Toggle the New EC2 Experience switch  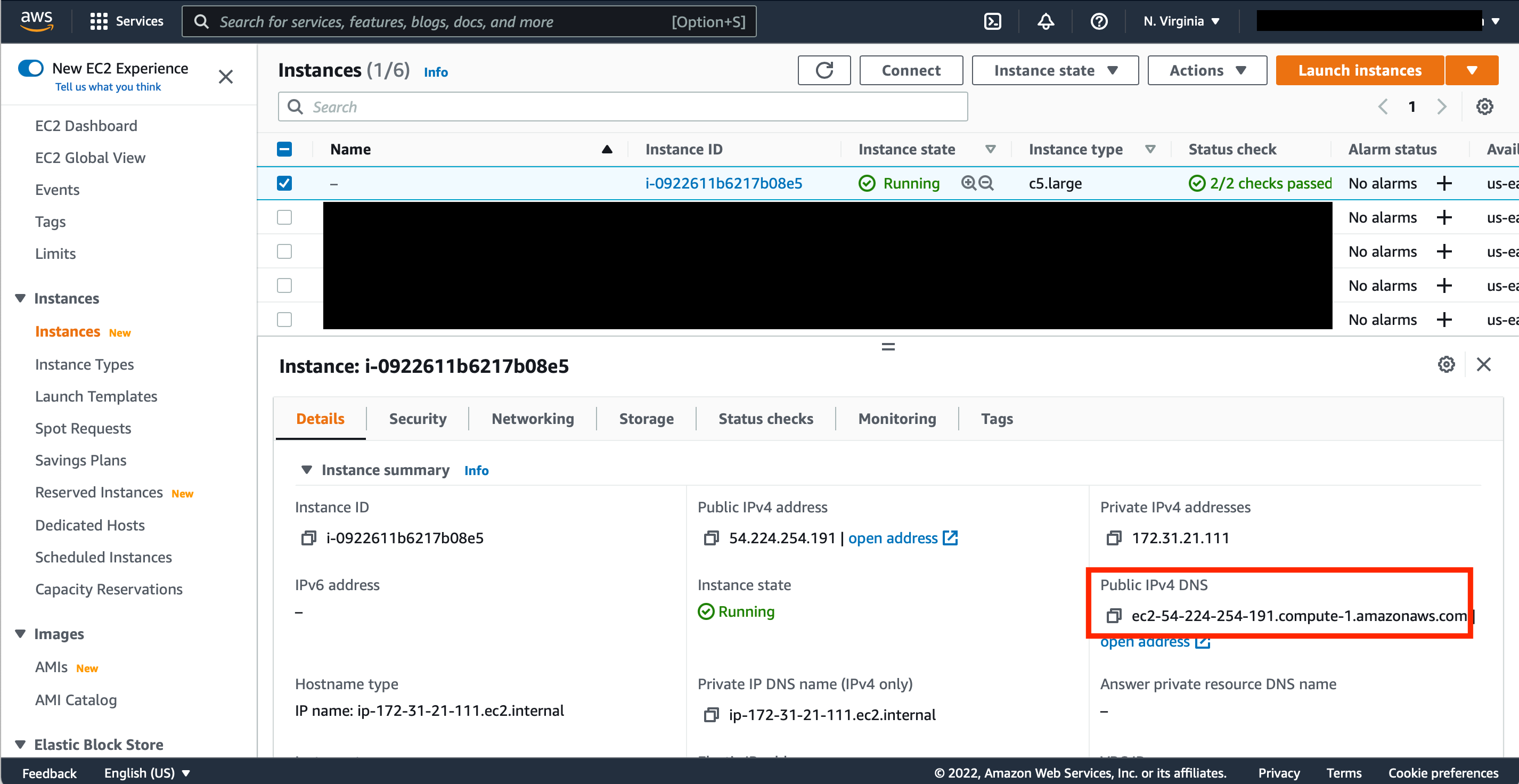31,68
